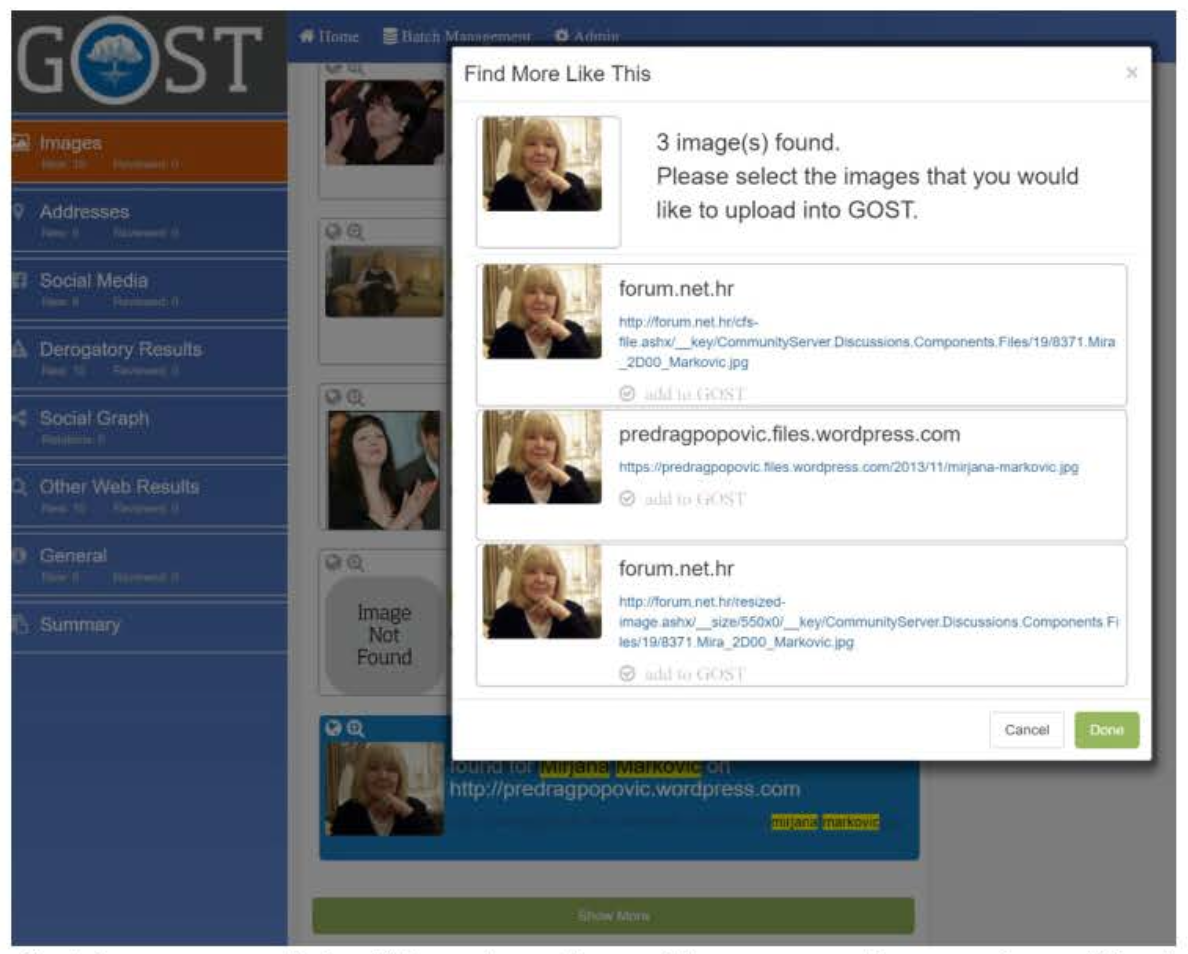The height and width of the screenshot is (954, 1188).
Task: Open the Social Graph sidebar section
Action: coord(149,427)
